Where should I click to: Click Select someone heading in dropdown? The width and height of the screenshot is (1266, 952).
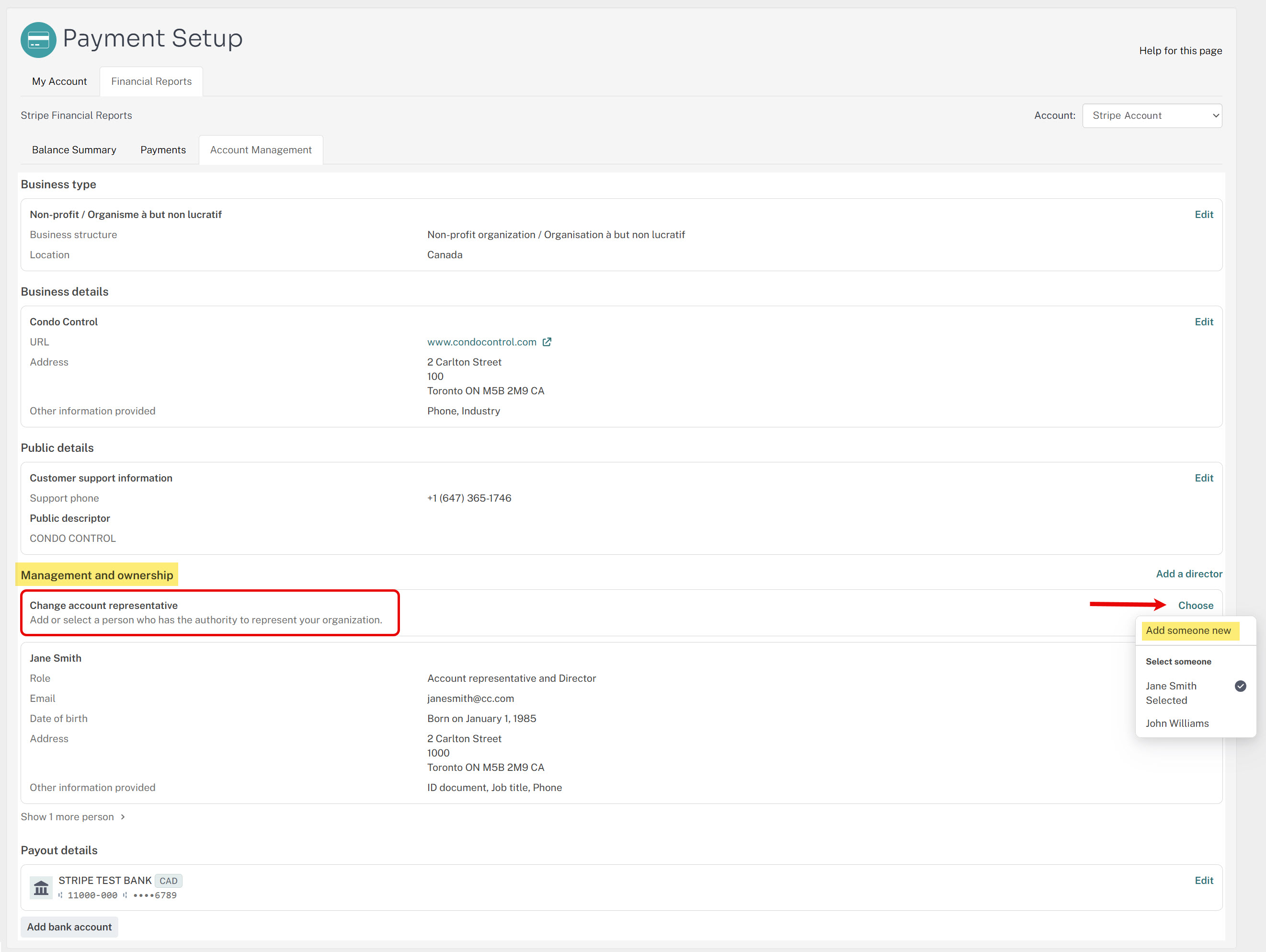click(x=1178, y=662)
